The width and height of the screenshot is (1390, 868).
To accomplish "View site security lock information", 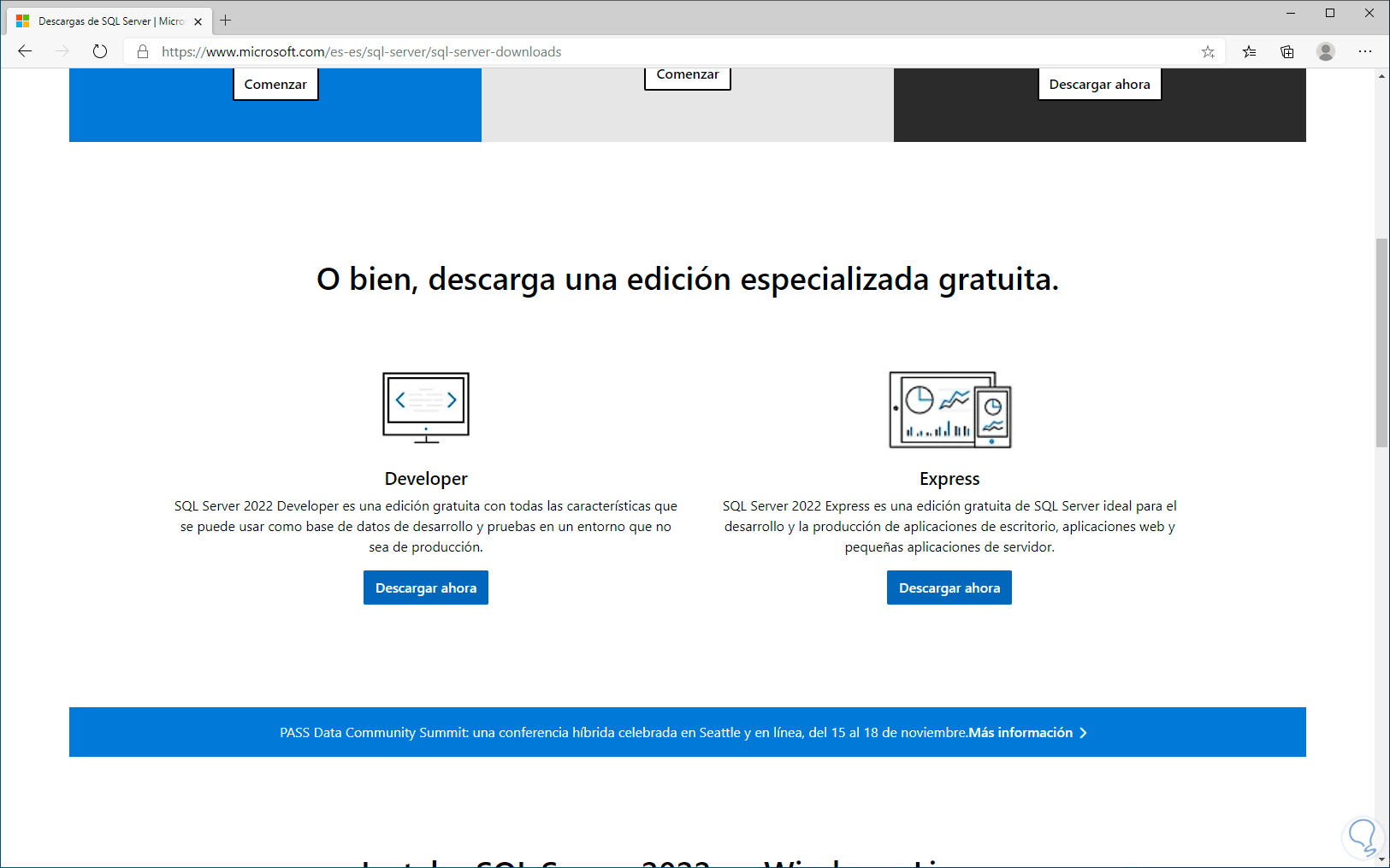I will pyautogui.click(x=143, y=51).
